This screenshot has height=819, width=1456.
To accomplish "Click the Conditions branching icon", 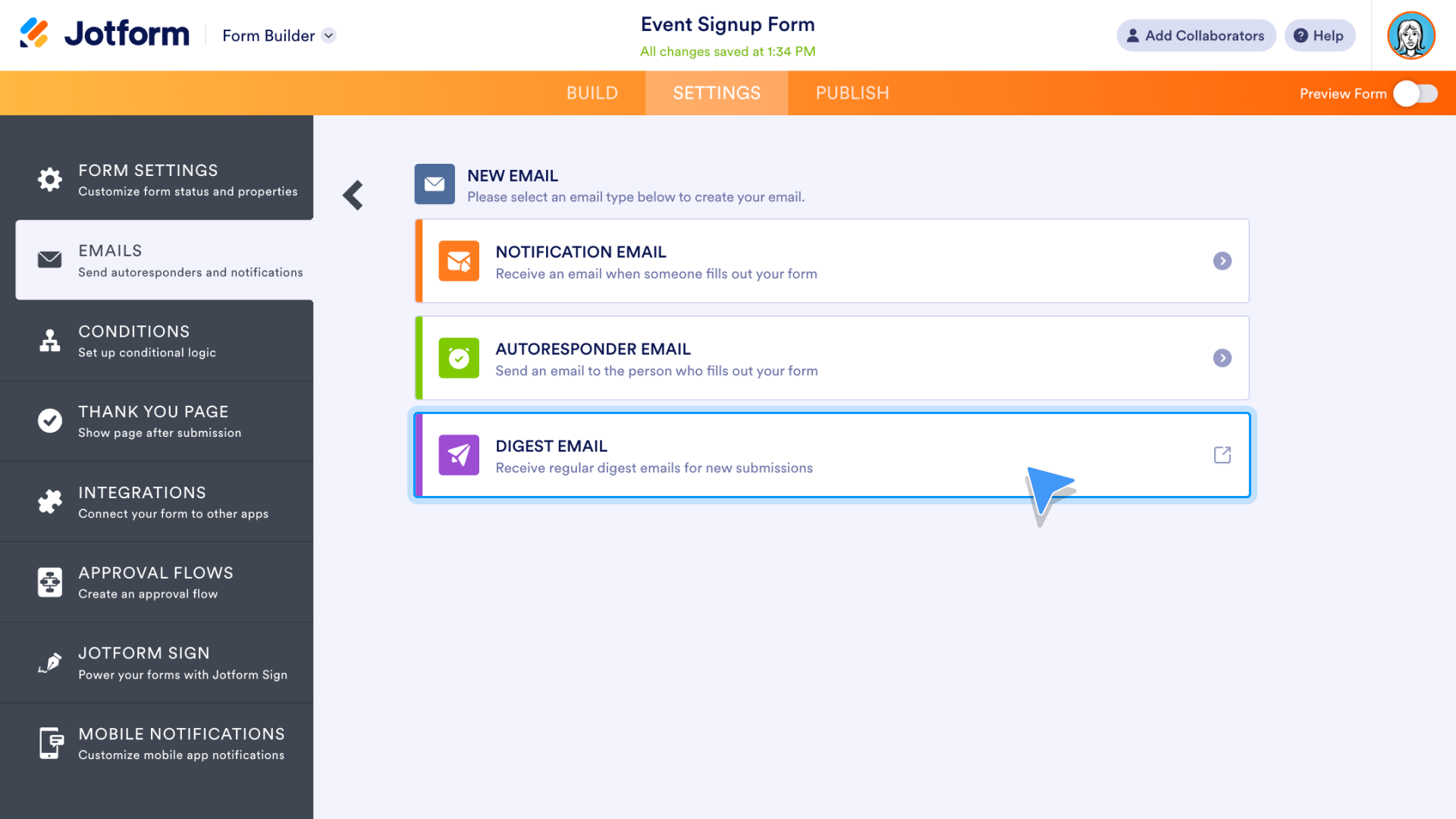I will [49, 340].
